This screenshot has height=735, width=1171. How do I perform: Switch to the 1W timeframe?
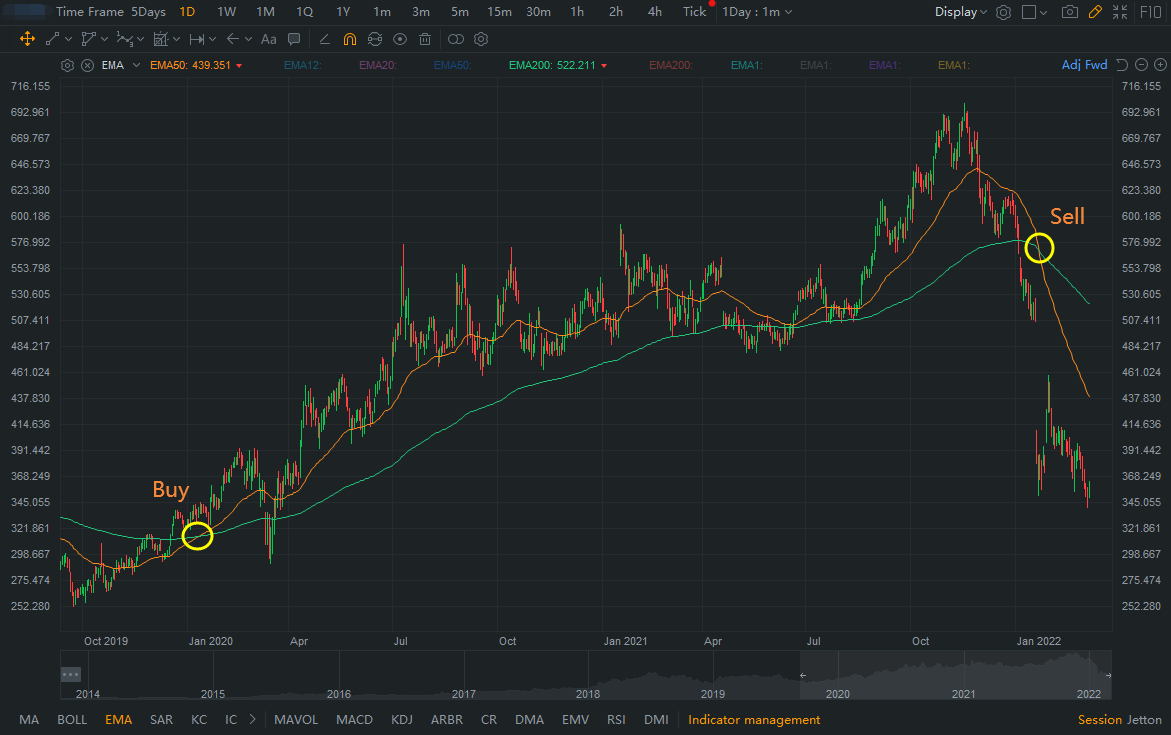226,13
